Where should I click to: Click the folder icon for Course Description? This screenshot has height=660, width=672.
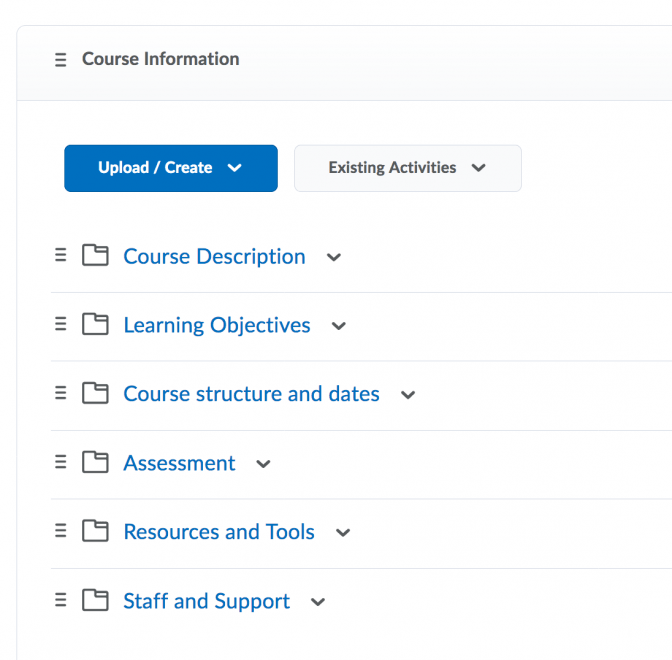coord(95,256)
